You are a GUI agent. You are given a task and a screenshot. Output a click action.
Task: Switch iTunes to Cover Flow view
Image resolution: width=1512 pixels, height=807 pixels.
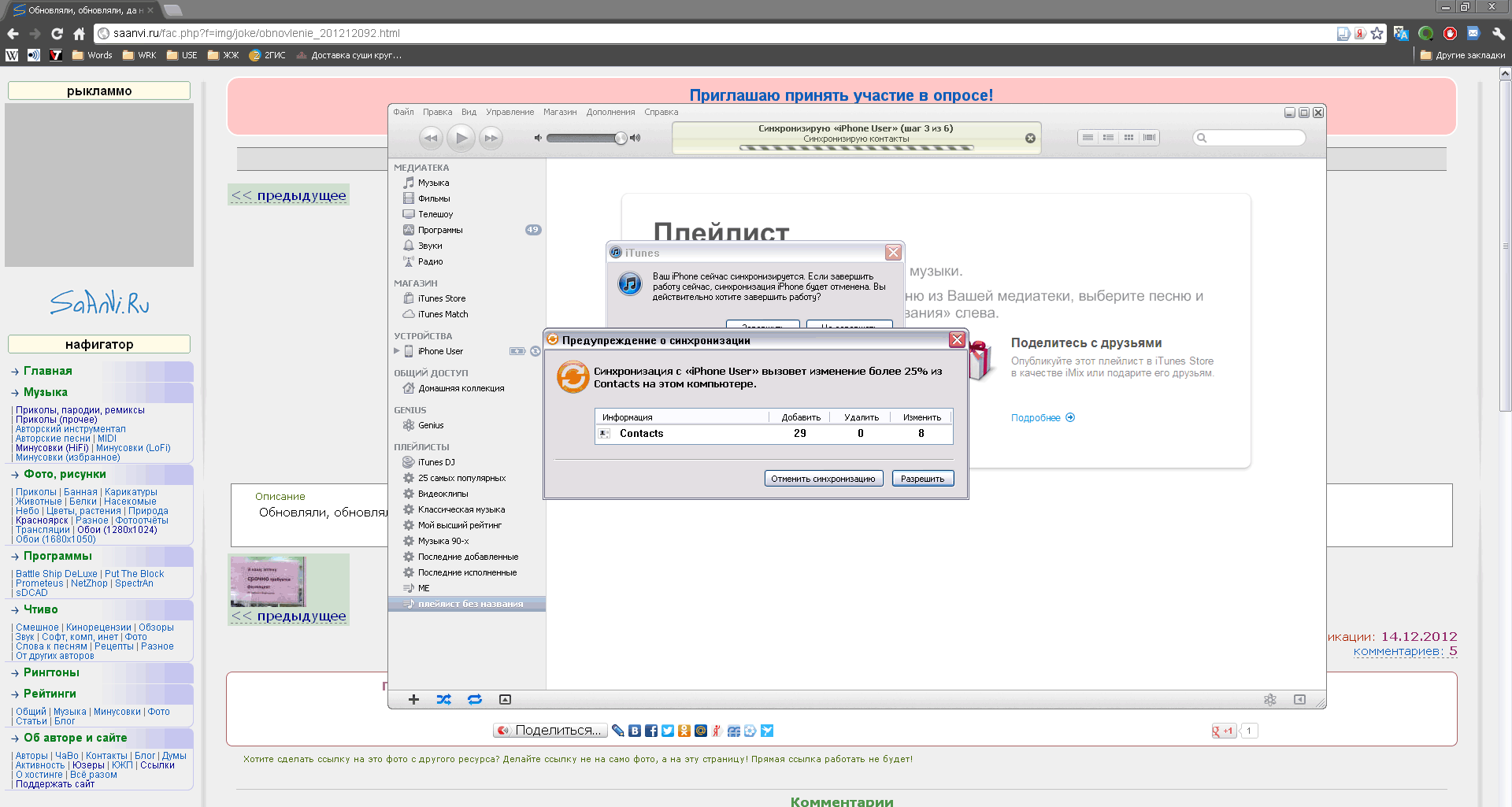pos(1149,138)
